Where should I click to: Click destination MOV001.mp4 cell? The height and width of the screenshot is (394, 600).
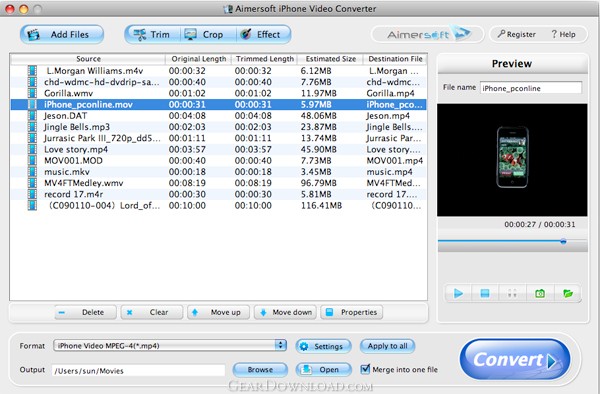coord(395,160)
